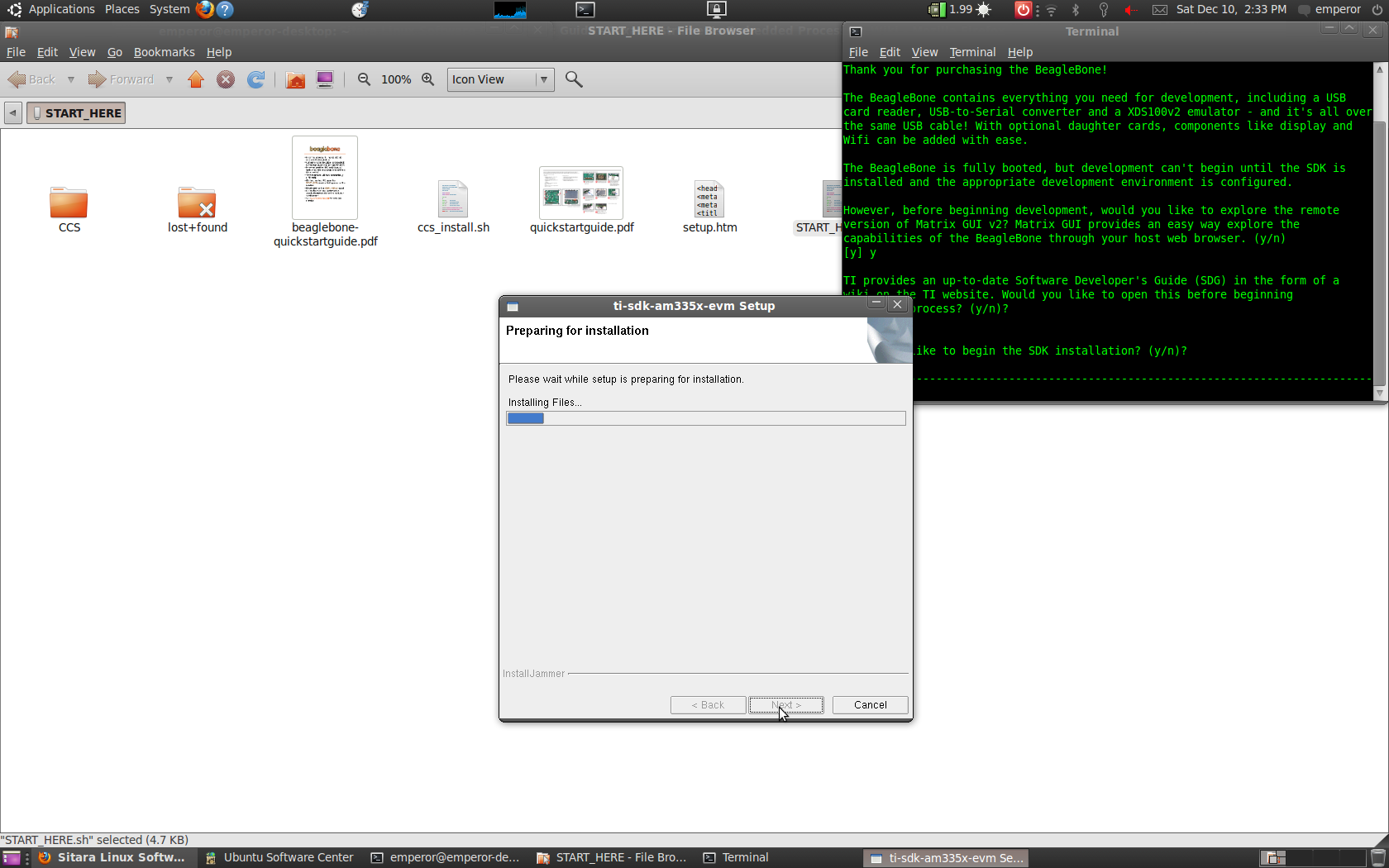This screenshot has height=868, width=1389.
Task: Open the Terminal menu in Terminal
Action: (972, 52)
